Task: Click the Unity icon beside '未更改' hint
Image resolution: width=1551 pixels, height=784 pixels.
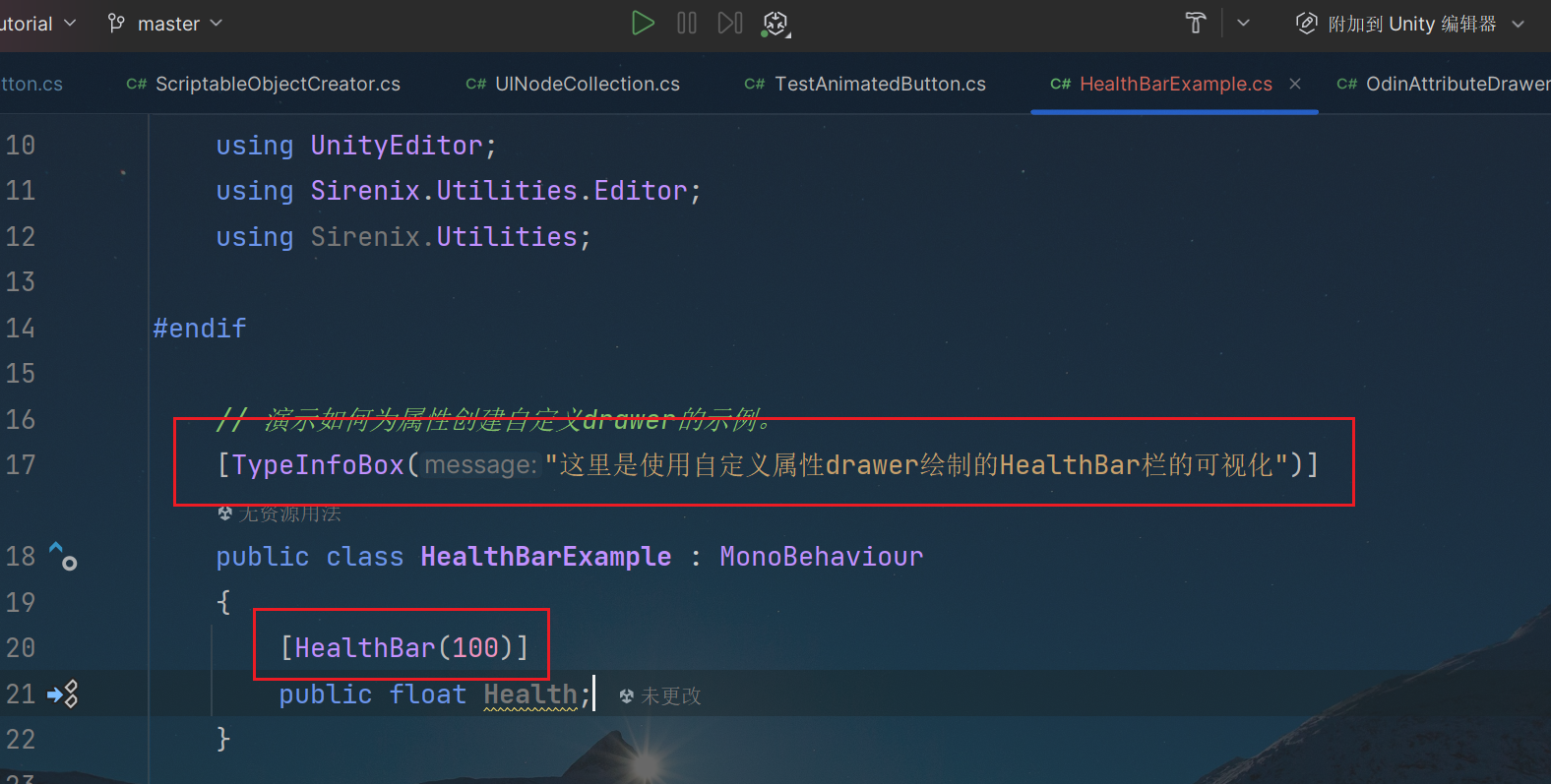Action: [626, 696]
